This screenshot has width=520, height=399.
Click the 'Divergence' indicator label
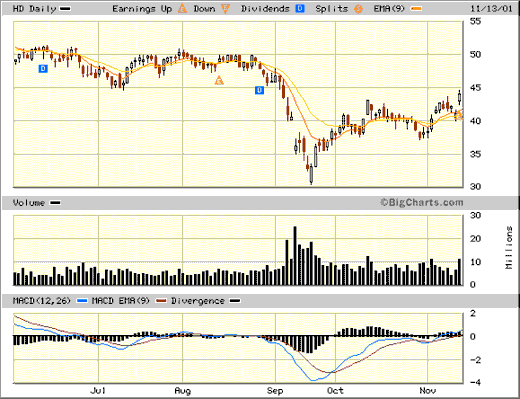198,301
